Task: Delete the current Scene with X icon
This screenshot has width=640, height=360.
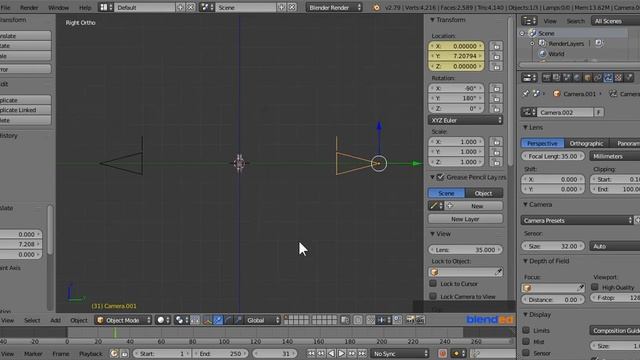Action: pyautogui.click(x=292, y=7)
